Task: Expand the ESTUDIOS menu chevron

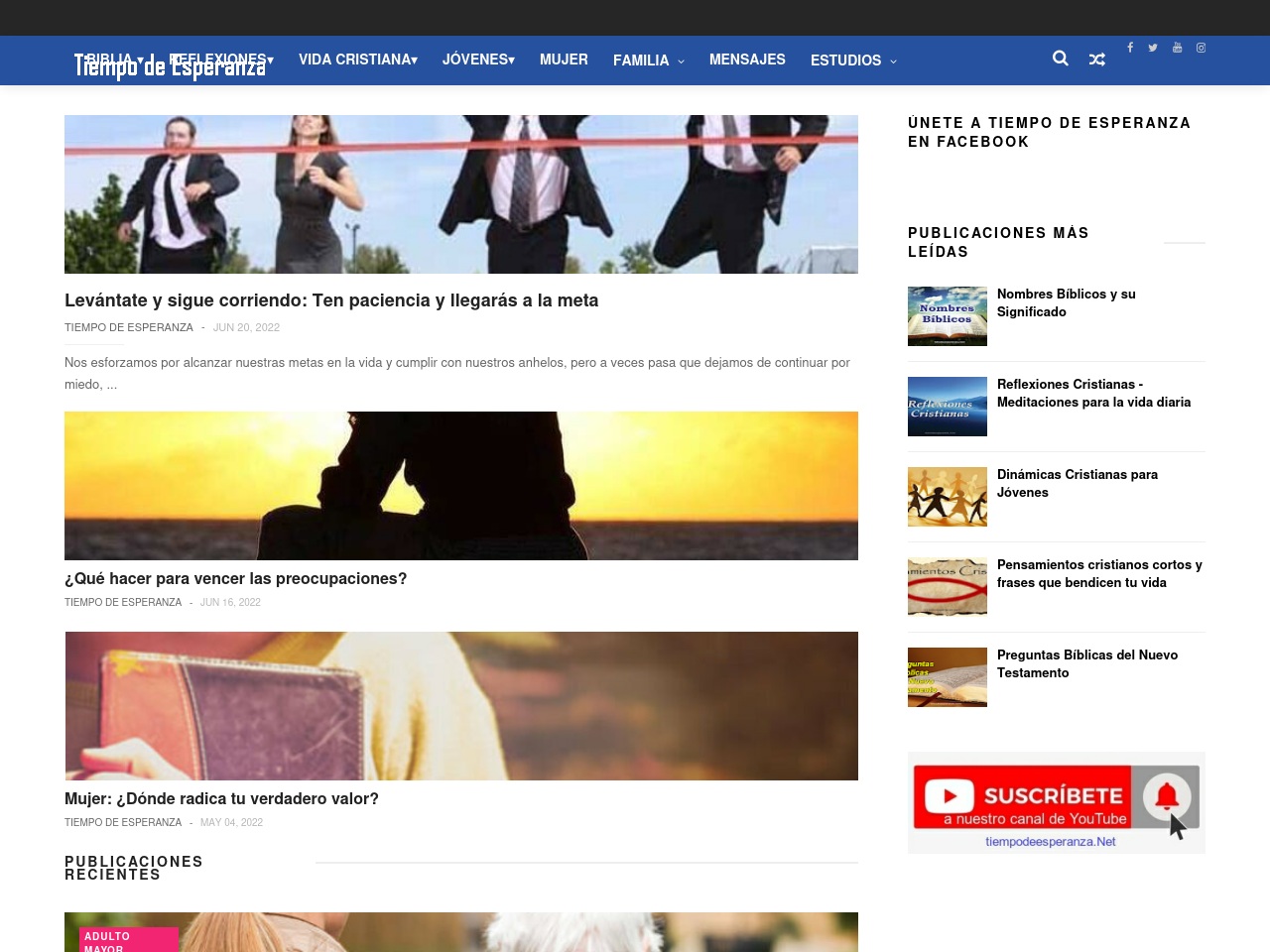Action: tap(893, 61)
